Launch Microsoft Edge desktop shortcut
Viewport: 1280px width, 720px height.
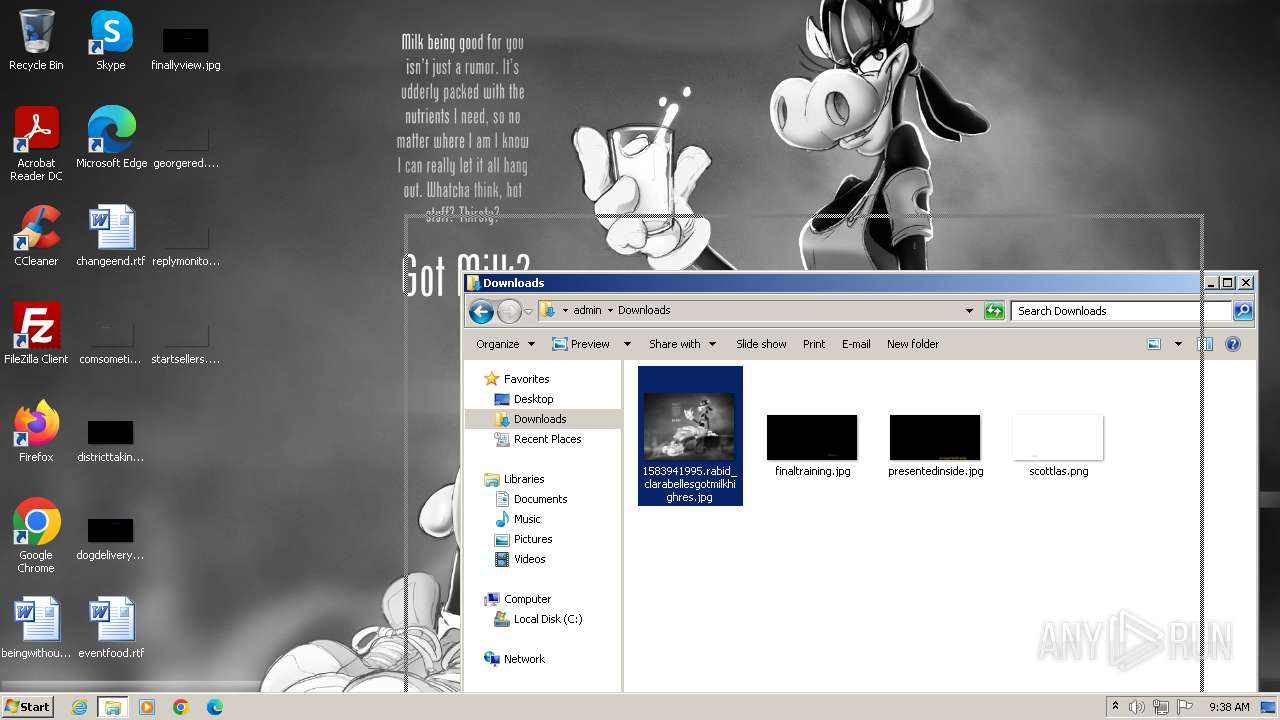click(x=111, y=137)
